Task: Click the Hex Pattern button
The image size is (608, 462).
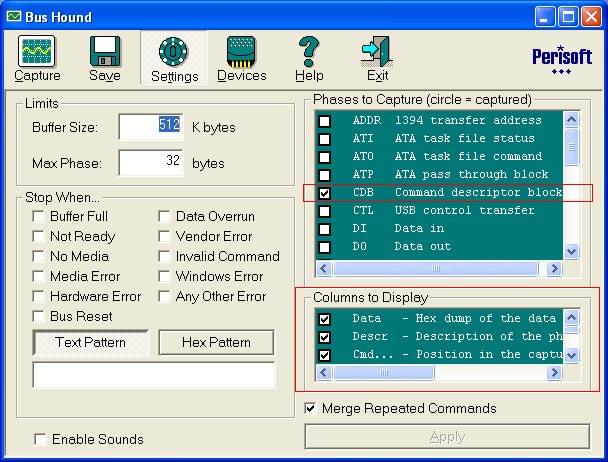Action: [216, 343]
